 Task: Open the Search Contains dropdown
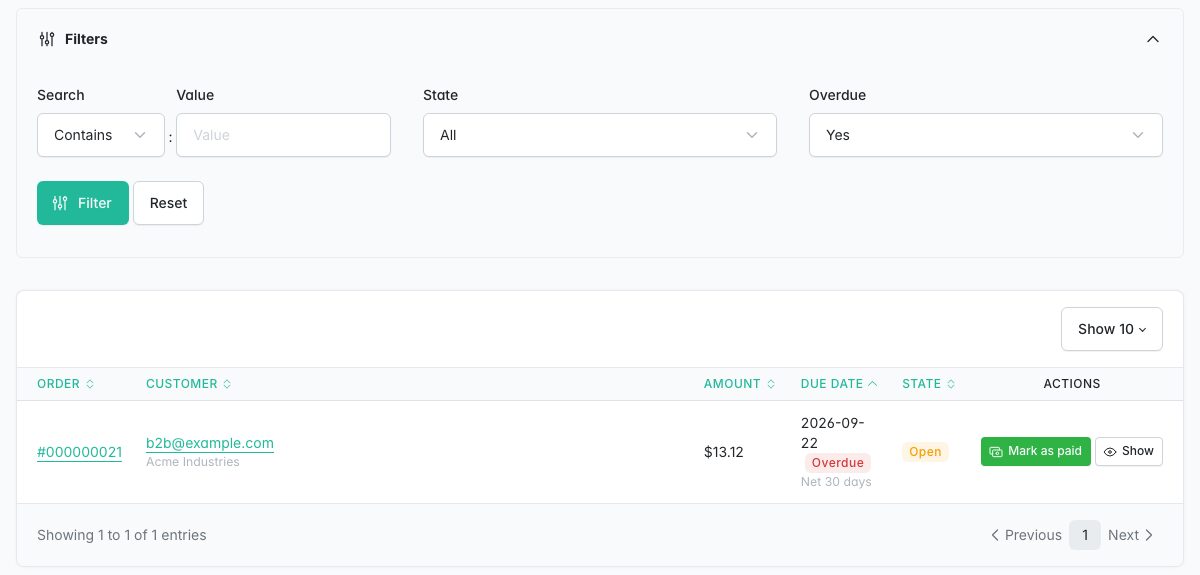coord(101,135)
